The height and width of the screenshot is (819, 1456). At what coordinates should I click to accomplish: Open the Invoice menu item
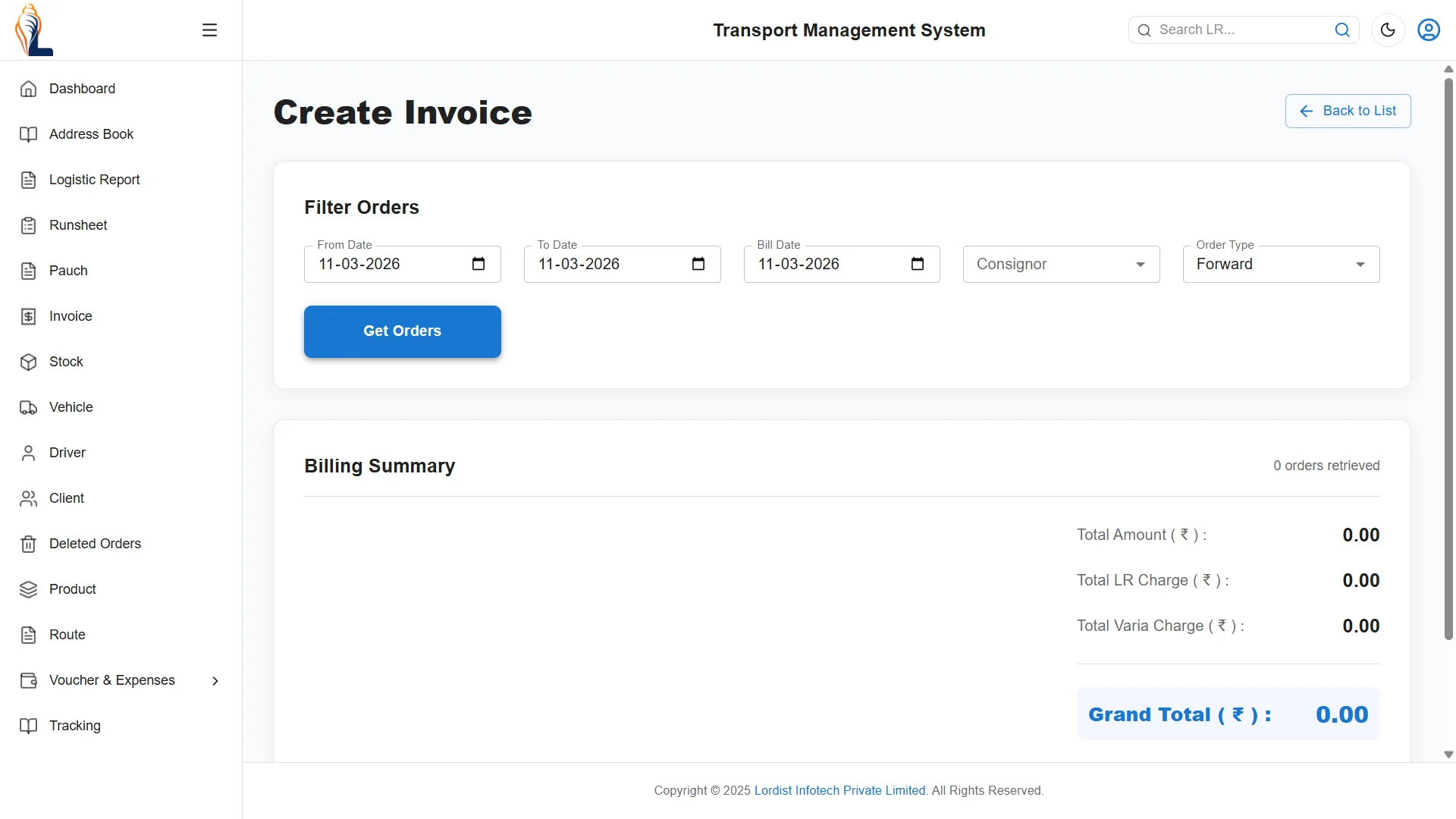(121, 316)
